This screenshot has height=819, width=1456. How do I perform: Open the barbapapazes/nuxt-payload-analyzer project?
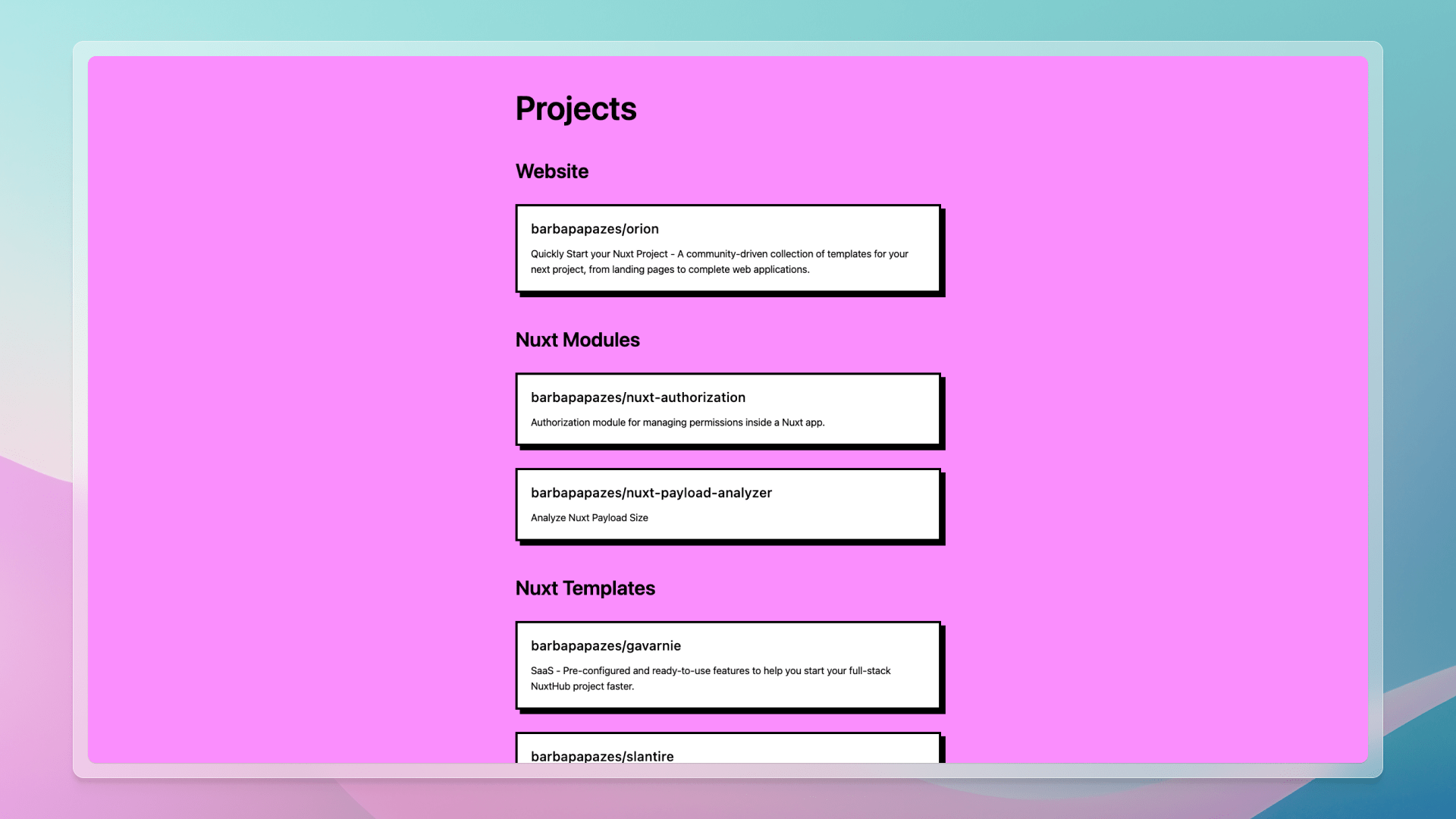pyautogui.click(x=728, y=504)
